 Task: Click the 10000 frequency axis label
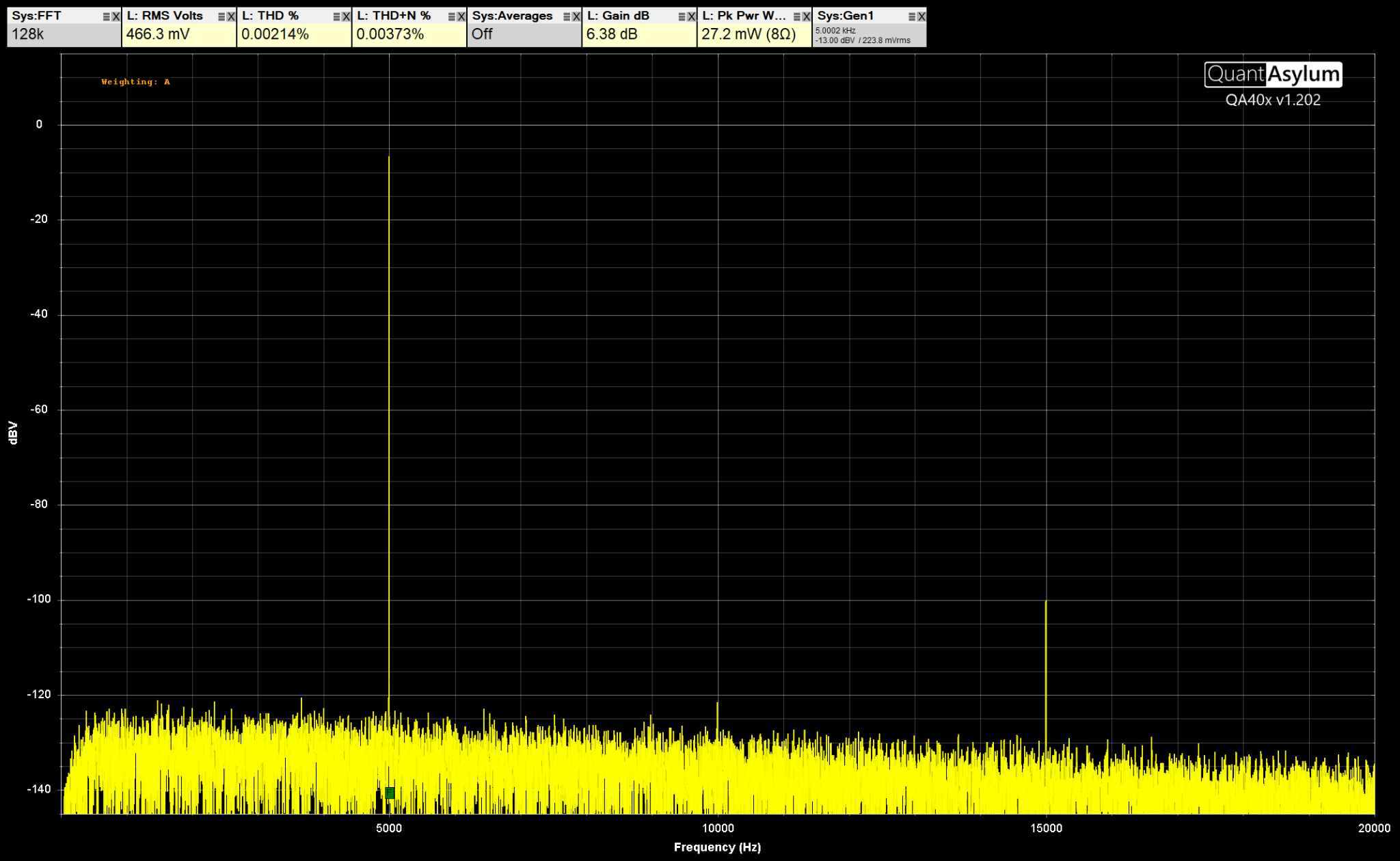click(718, 828)
